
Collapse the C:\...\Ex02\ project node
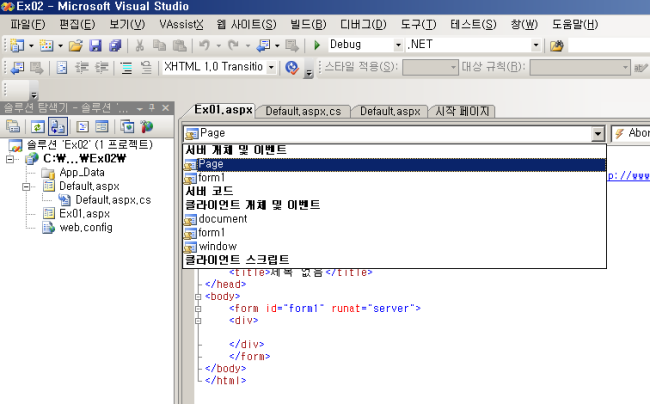click(12, 158)
